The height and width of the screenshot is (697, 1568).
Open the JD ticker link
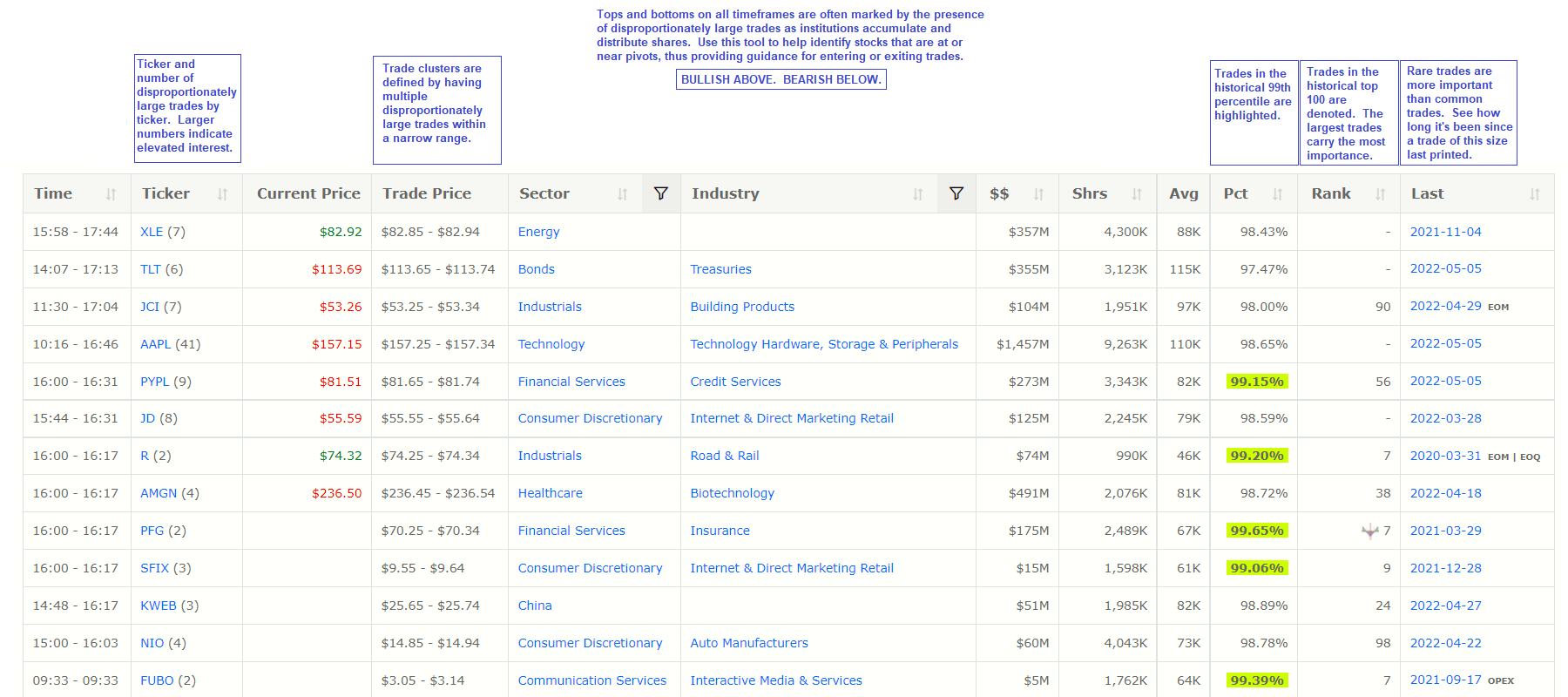pos(148,418)
